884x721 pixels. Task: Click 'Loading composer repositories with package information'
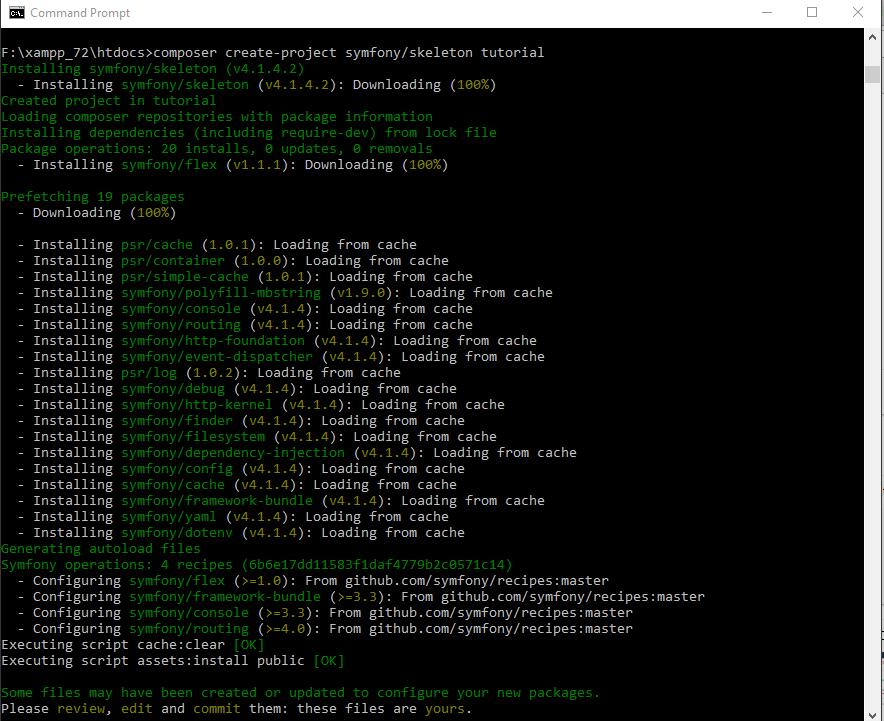click(216, 117)
